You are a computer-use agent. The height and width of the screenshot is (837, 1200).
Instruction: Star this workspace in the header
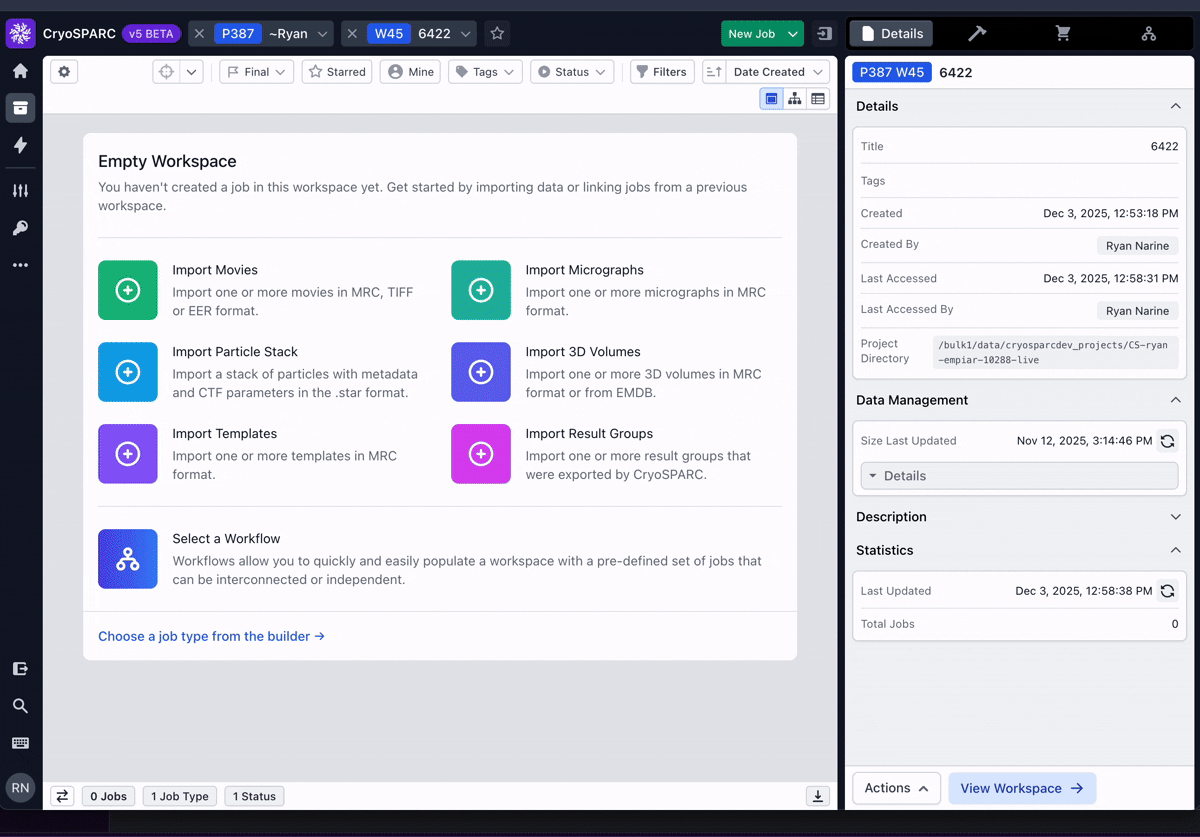click(497, 34)
